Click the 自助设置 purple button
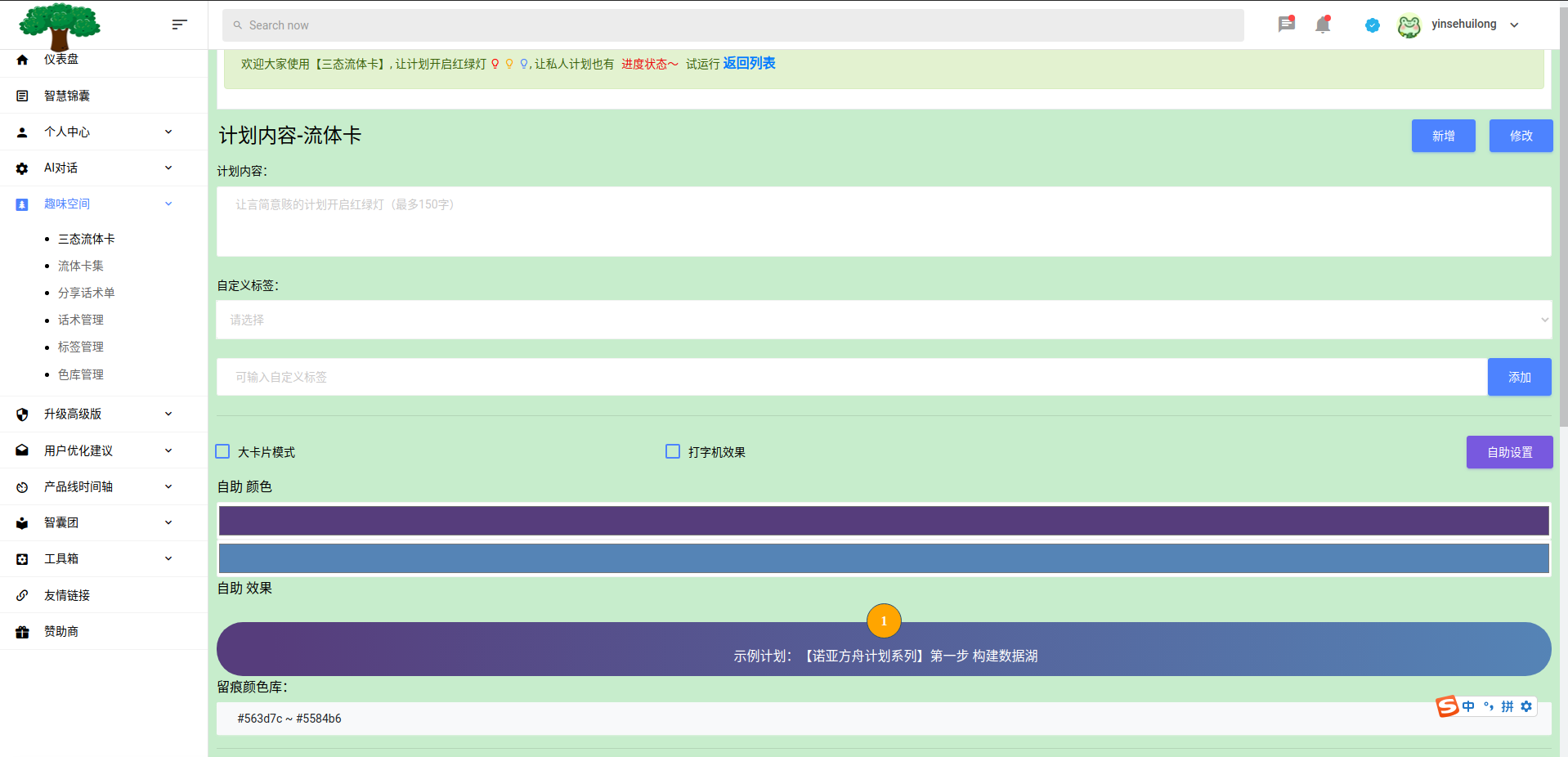The width and height of the screenshot is (1568, 757). click(1510, 452)
